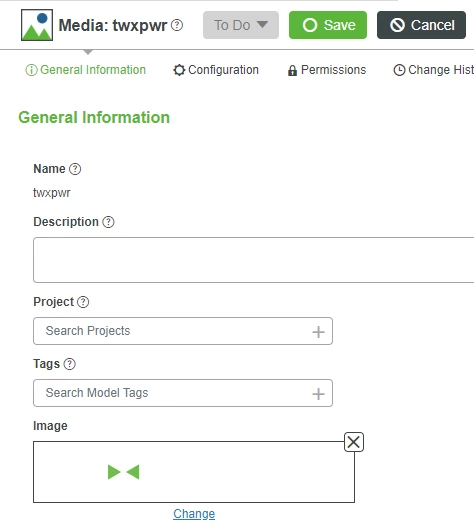Open the help icon beside Project
The image size is (474, 530).
tap(83, 302)
